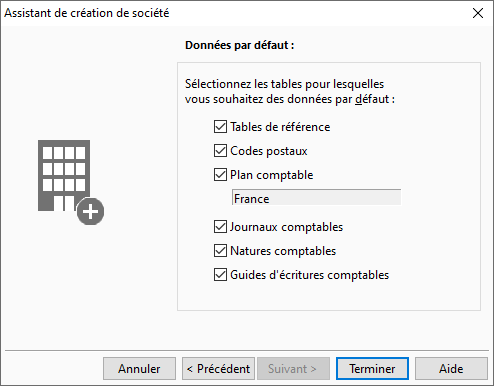Click the Données par défaut heading
The width and height of the screenshot is (494, 386).
(x=240, y=45)
